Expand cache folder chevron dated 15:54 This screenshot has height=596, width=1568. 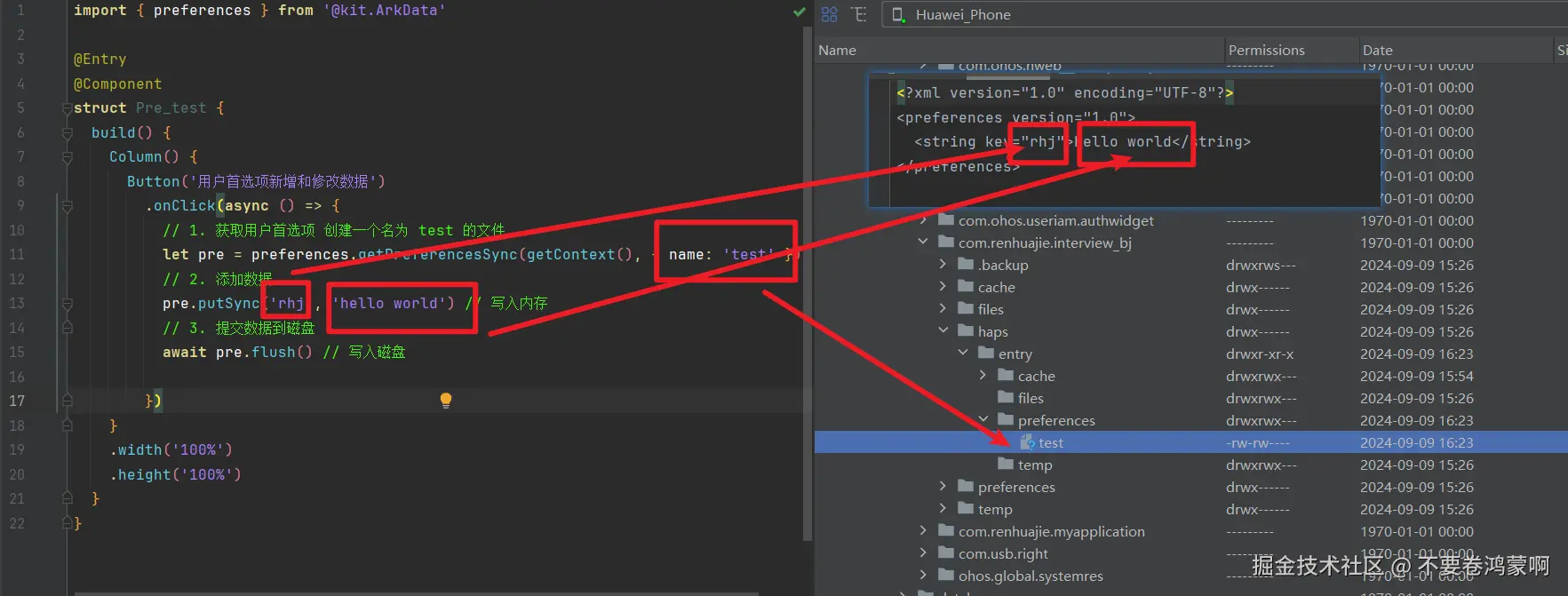pos(983,376)
